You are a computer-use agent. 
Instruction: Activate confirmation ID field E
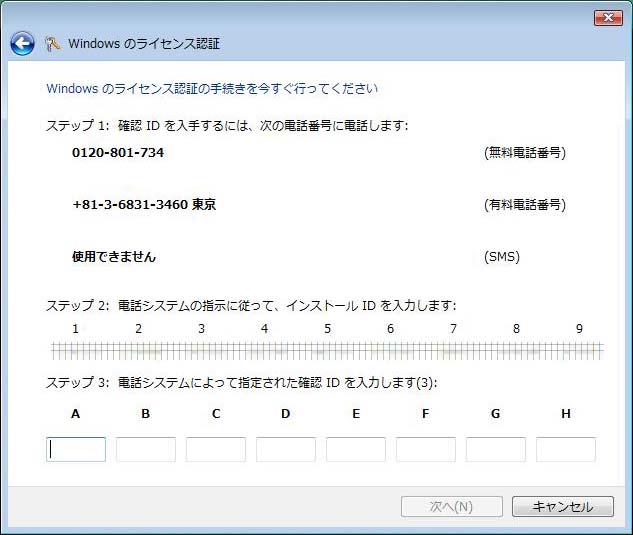coord(356,449)
